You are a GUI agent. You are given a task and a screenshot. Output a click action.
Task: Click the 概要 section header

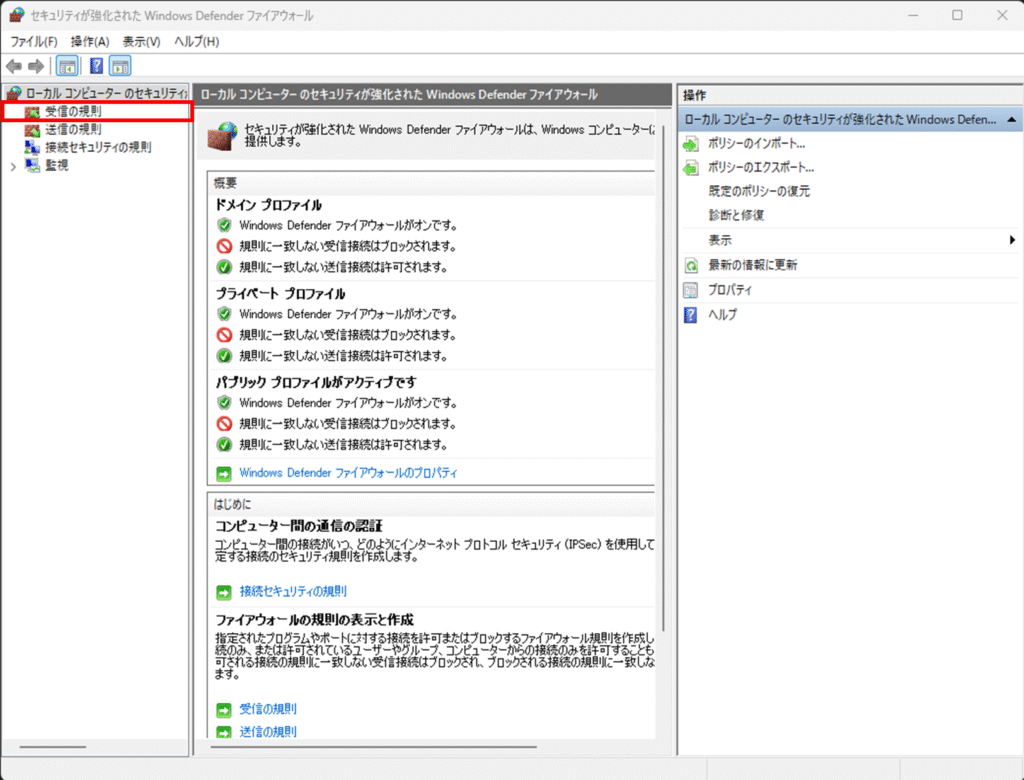pyautogui.click(x=225, y=184)
